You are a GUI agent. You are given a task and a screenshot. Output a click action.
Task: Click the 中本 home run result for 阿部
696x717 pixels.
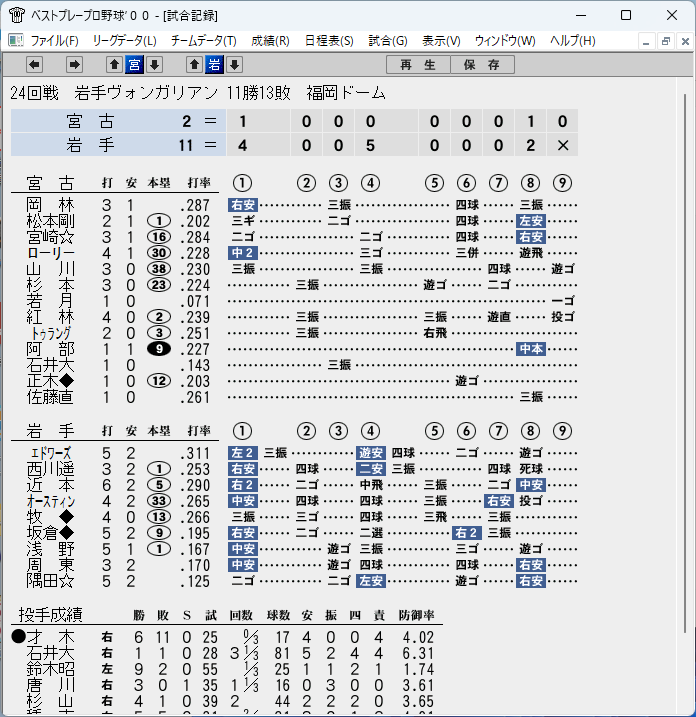tap(530, 349)
